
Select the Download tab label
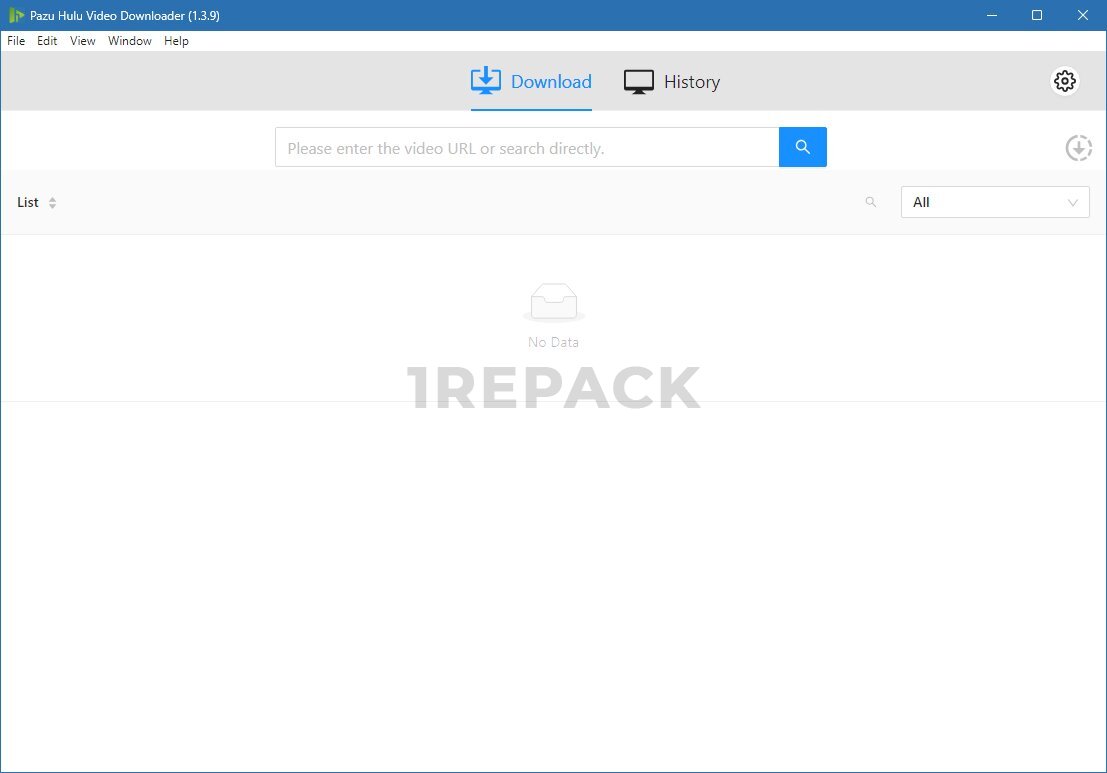click(551, 82)
